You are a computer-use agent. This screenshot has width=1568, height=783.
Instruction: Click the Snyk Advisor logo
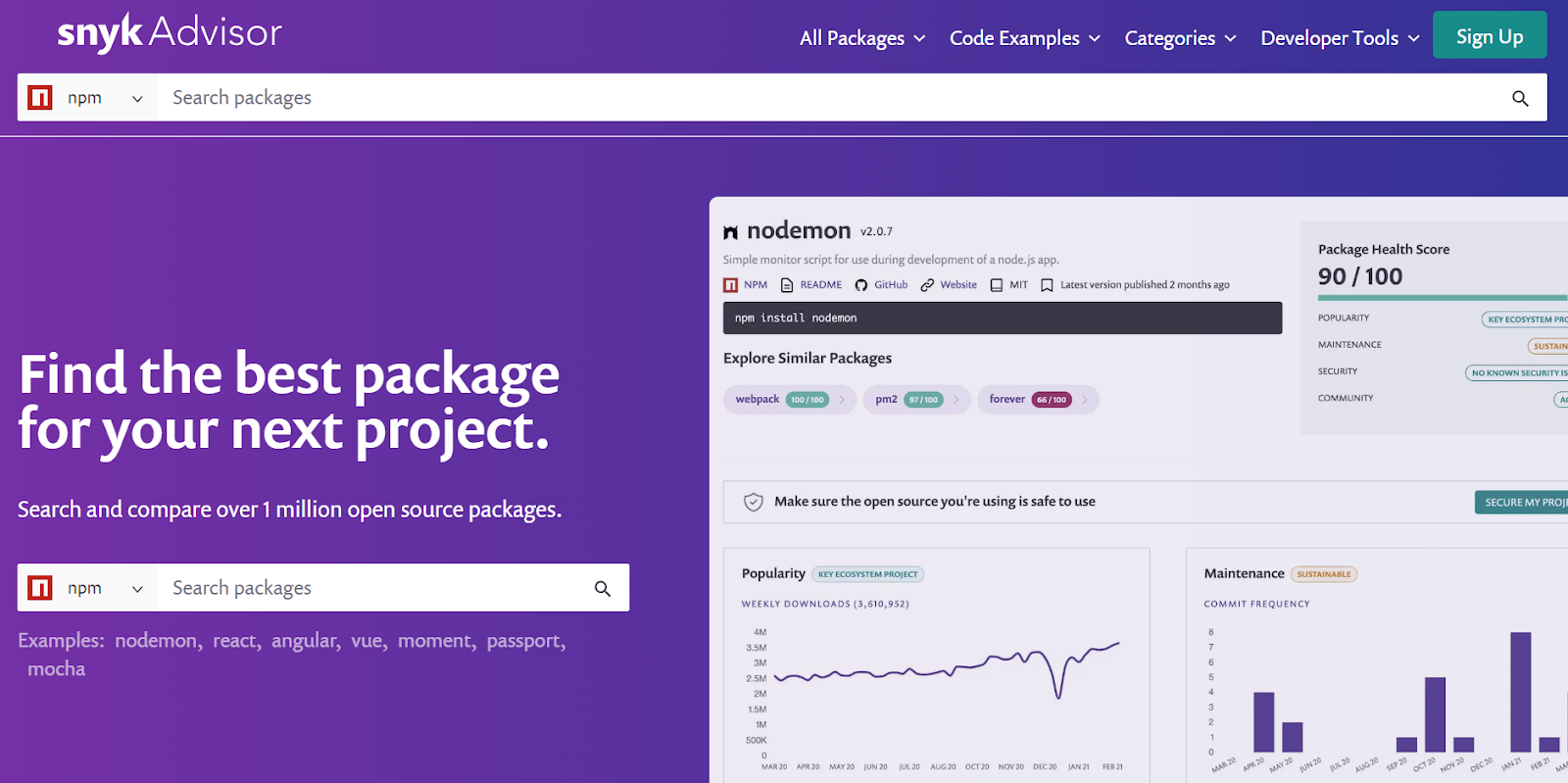170,33
